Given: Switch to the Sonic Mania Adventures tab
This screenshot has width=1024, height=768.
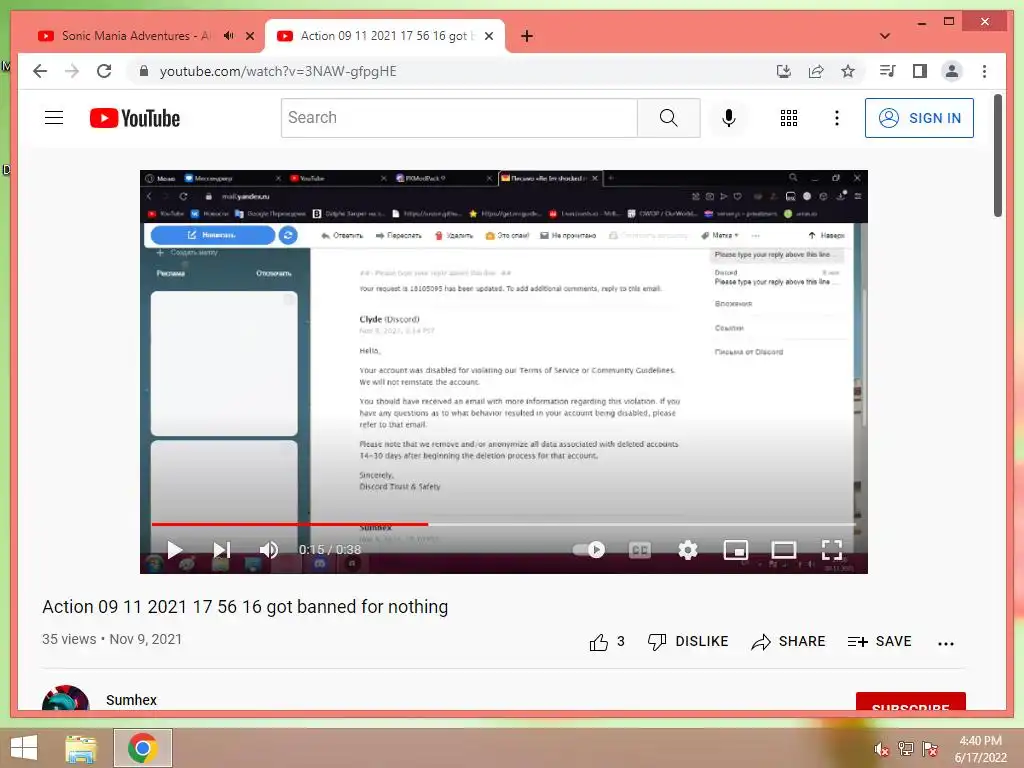Looking at the screenshot, I should coord(136,36).
